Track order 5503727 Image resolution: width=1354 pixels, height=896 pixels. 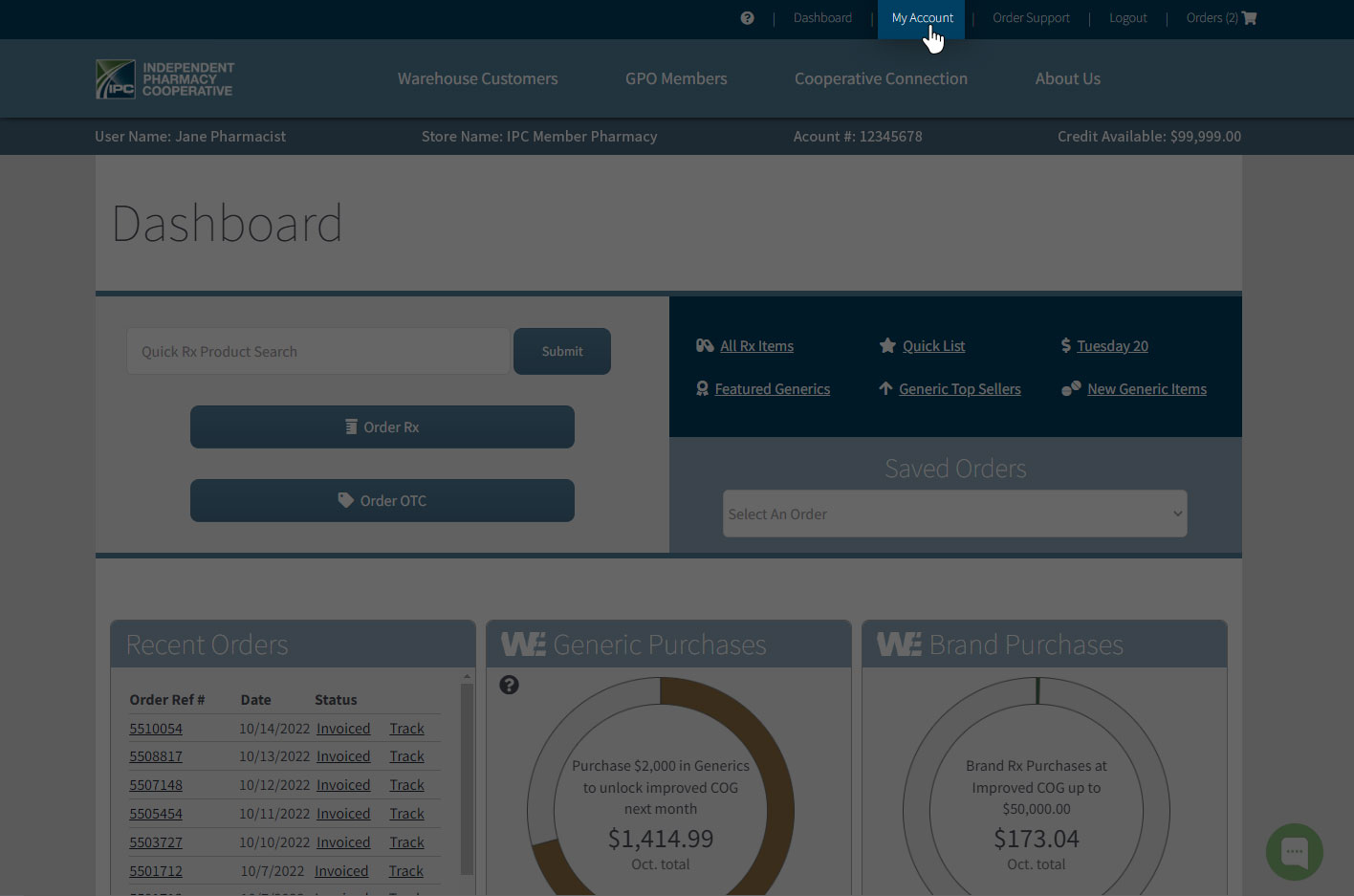[406, 842]
